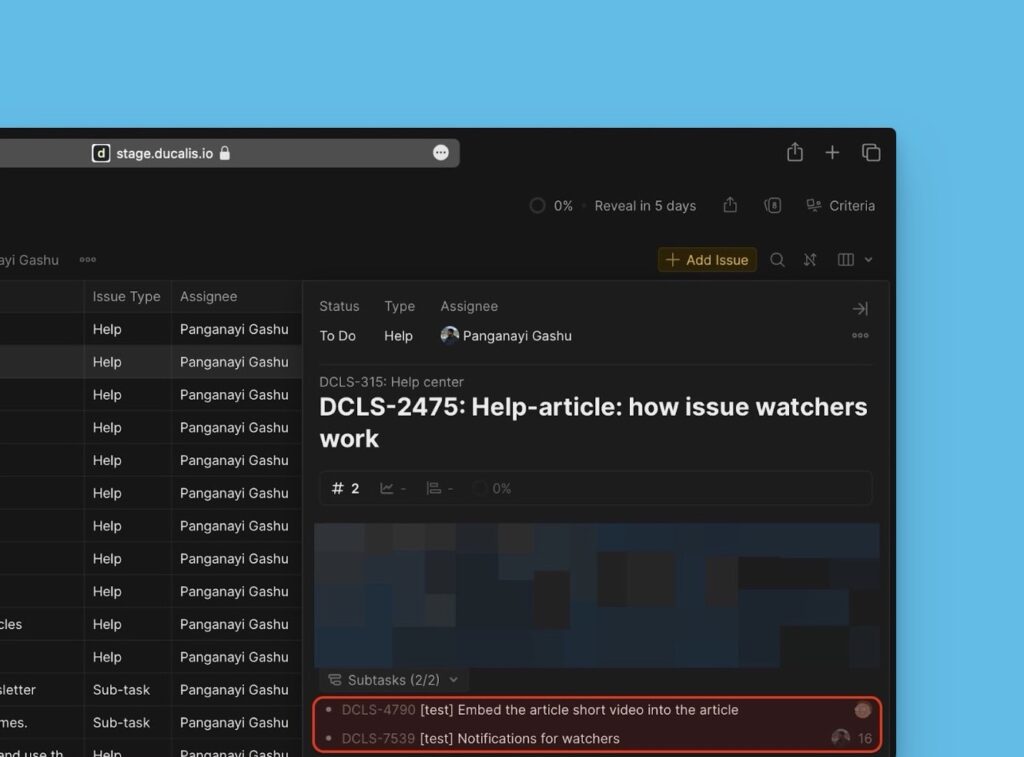Toggle the DCLS-4790 subtask bullet
The image size is (1024, 757).
pyautogui.click(x=330, y=710)
